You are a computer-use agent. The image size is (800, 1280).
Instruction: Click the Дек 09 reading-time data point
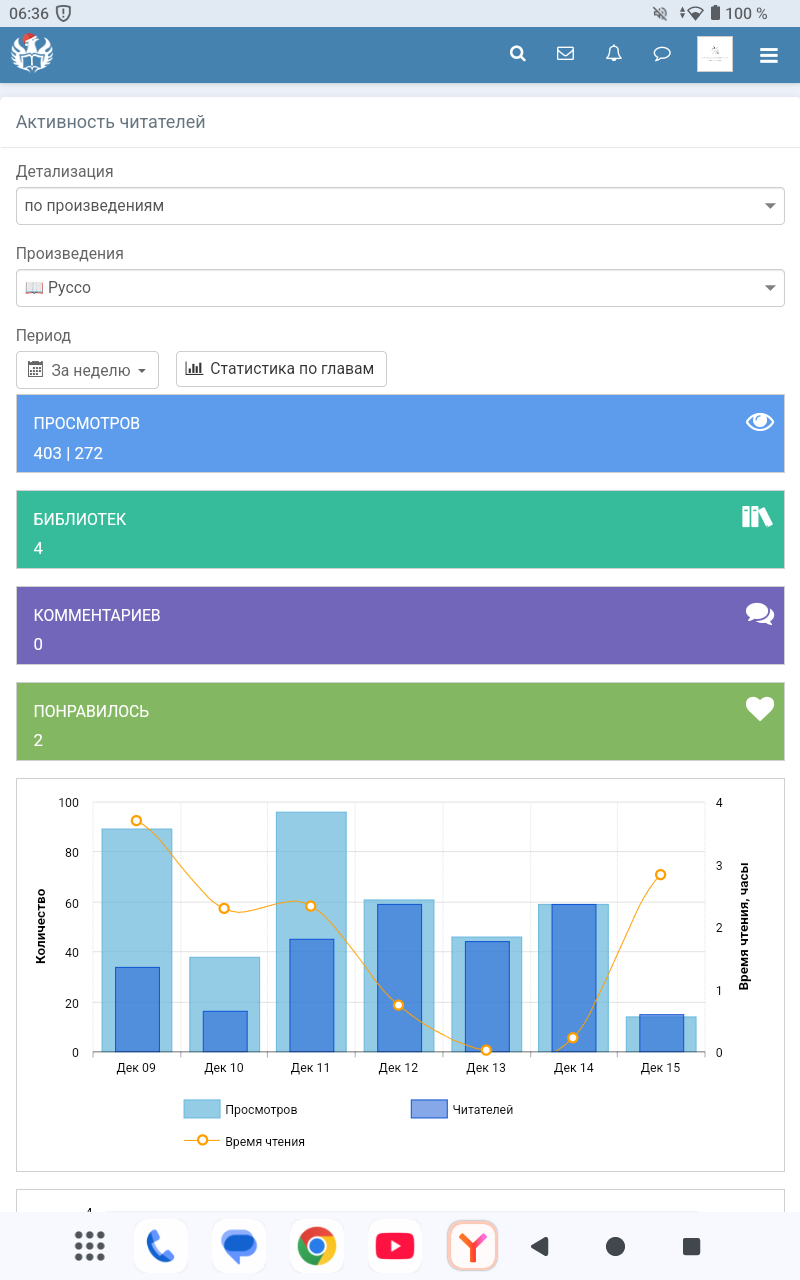tap(137, 821)
